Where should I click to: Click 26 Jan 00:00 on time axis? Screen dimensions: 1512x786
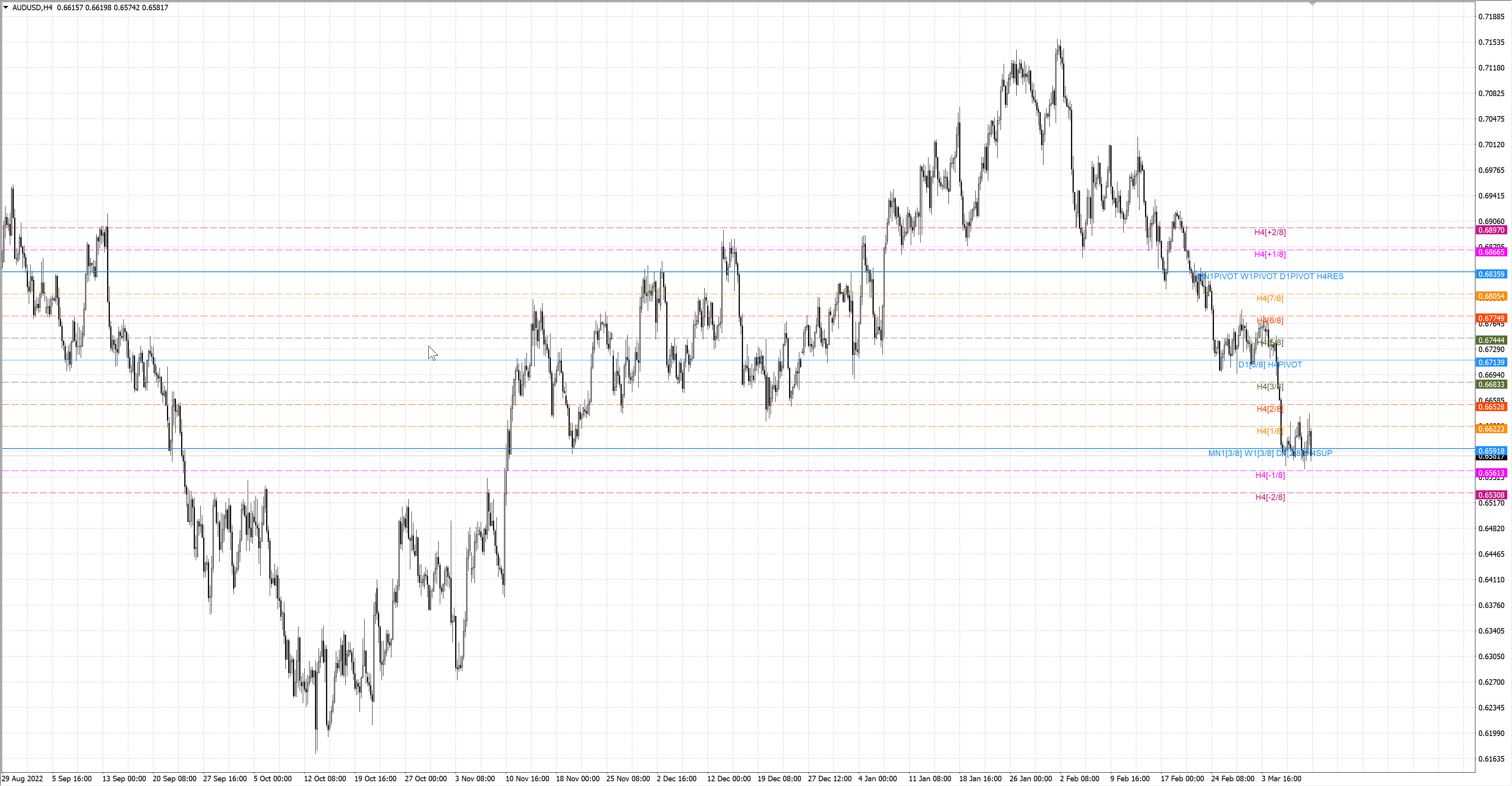coord(1030,779)
